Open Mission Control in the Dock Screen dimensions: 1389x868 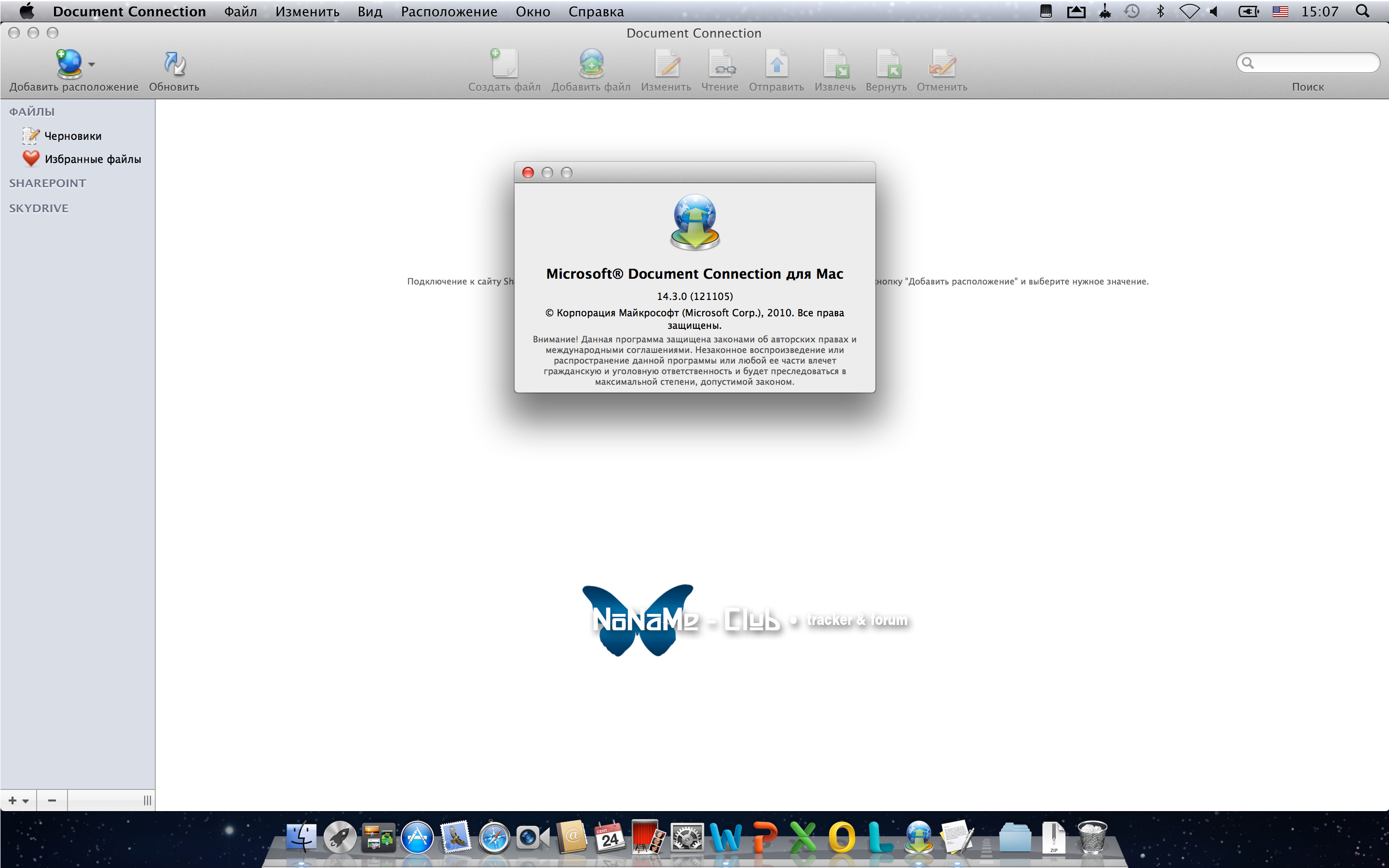(379, 838)
